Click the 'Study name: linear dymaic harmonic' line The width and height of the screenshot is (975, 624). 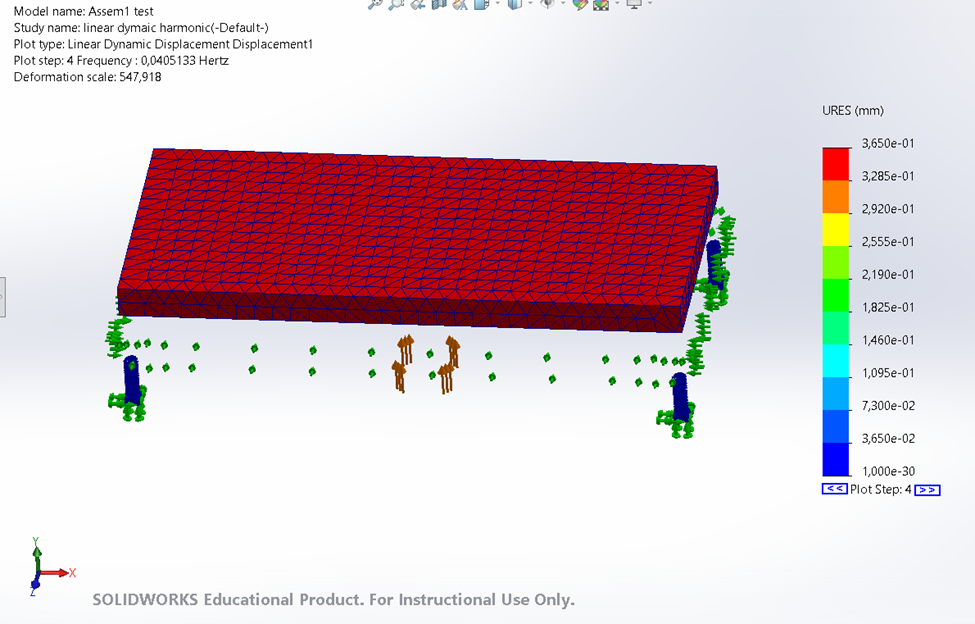point(141,27)
